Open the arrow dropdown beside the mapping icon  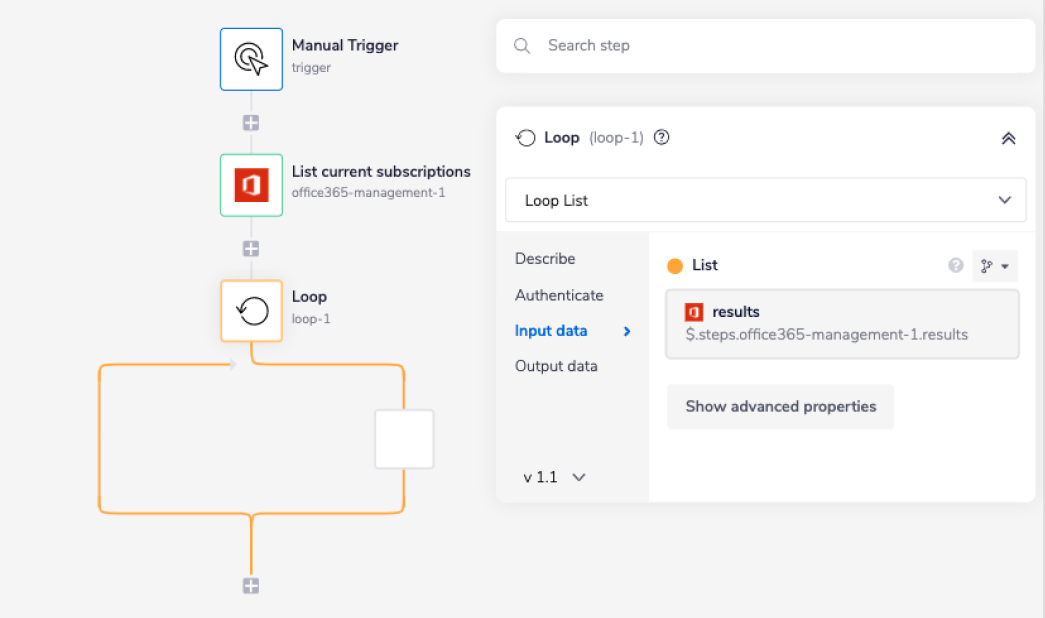(x=1005, y=265)
